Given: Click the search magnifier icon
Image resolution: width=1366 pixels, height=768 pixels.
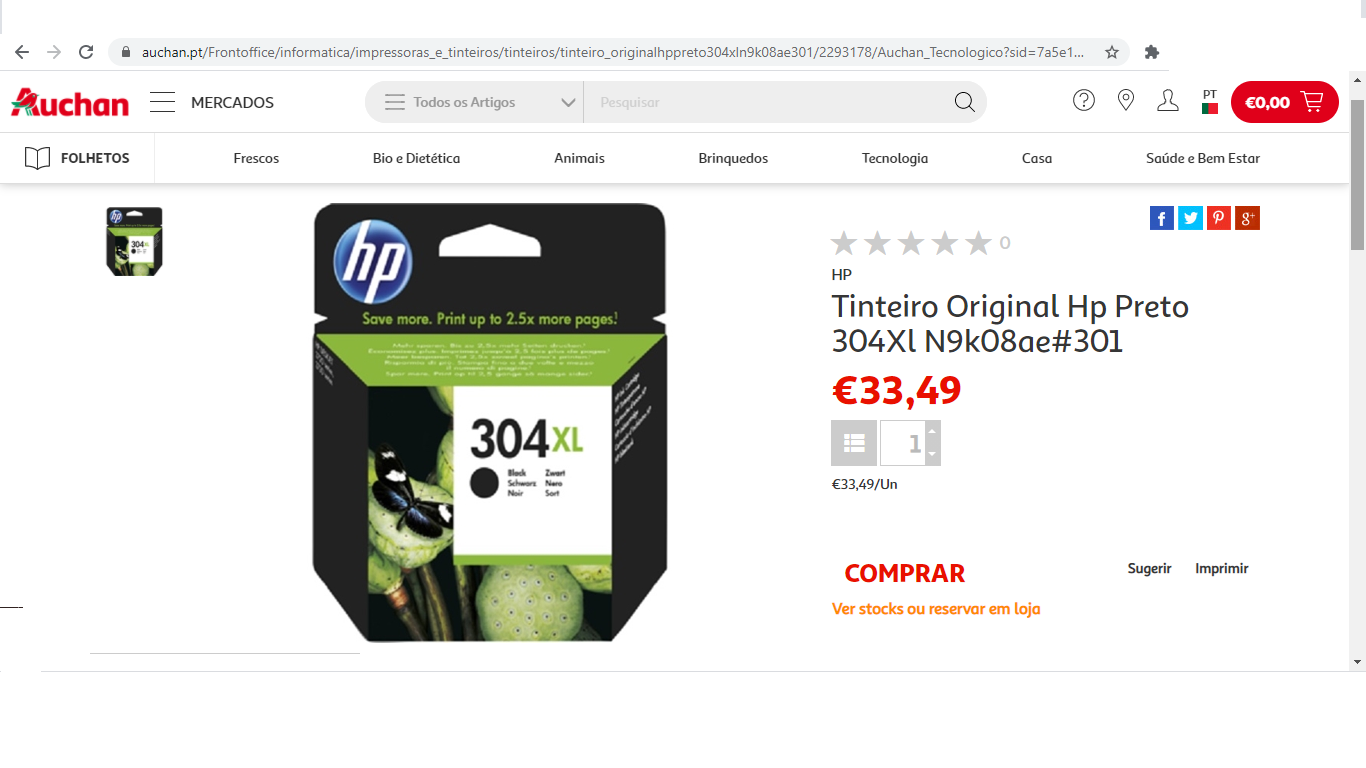Looking at the screenshot, I should tap(965, 102).
